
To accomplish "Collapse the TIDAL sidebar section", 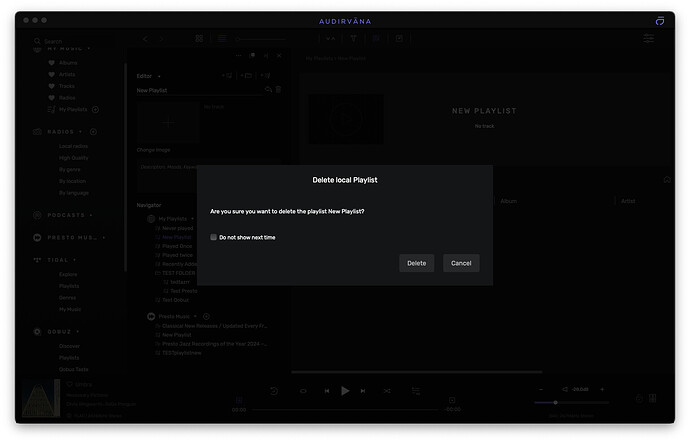I will [x=74, y=260].
